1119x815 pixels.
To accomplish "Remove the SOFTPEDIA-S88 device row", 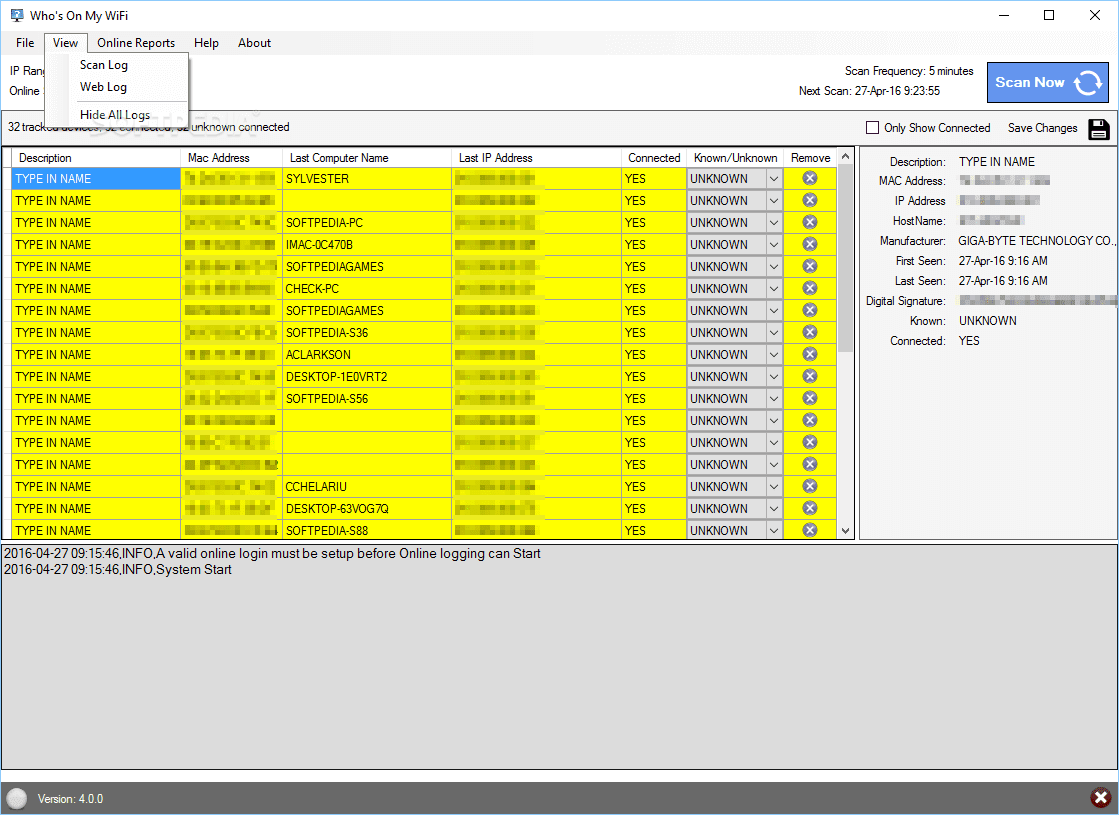I will pyautogui.click(x=809, y=530).
